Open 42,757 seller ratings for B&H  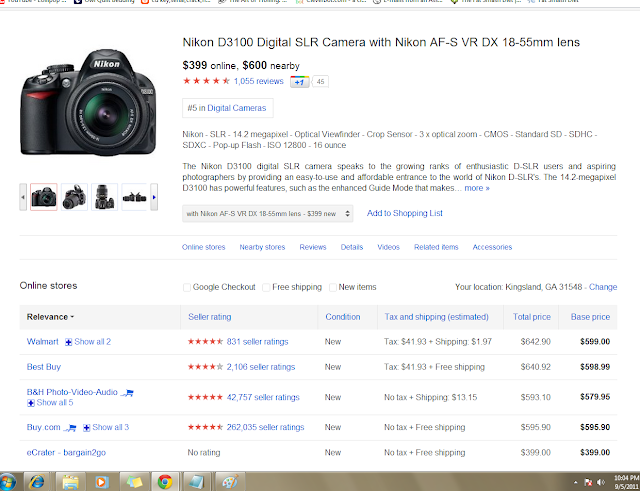tap(263, 397)
